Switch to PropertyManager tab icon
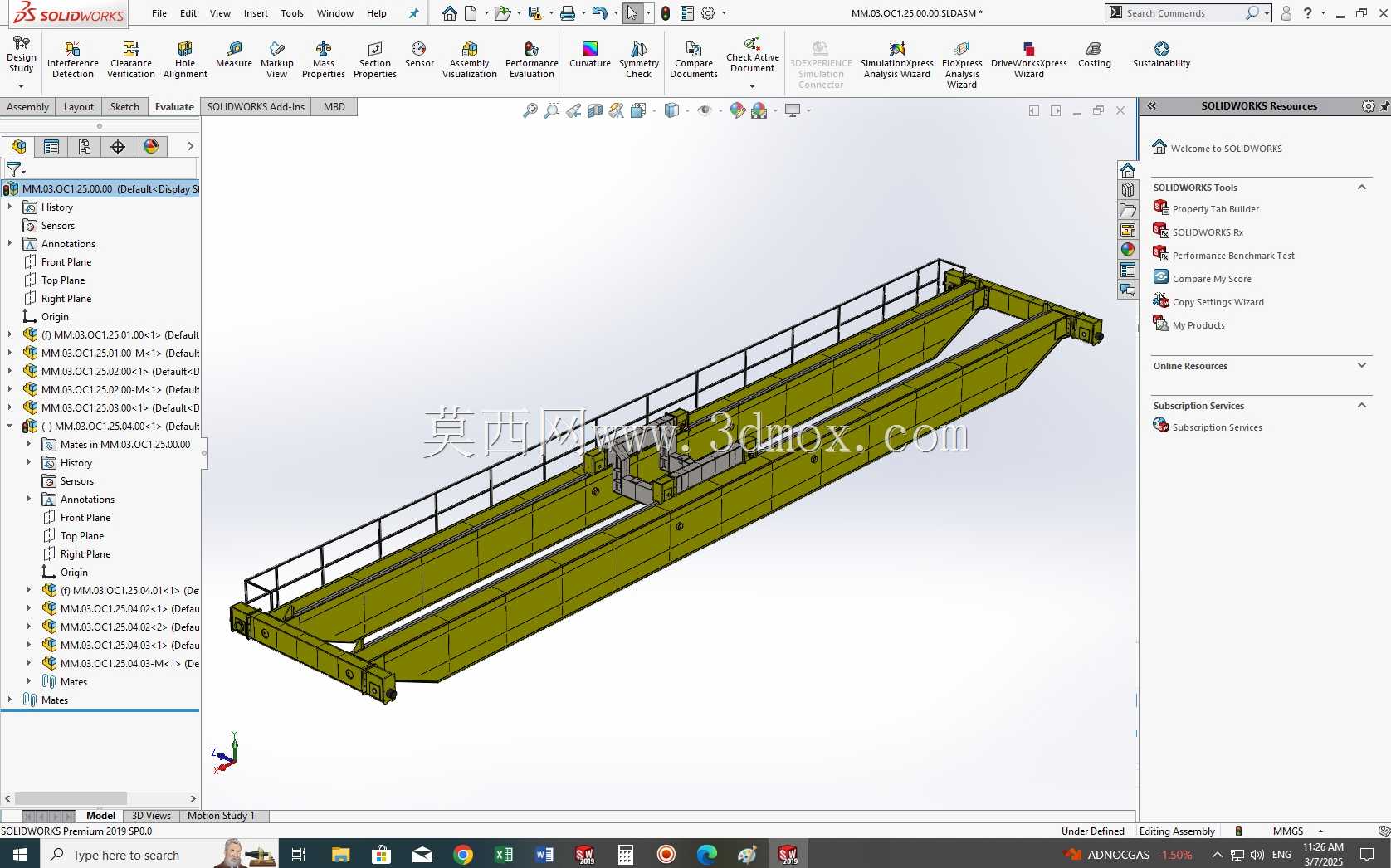The width and height of the screenshot is (1391, 868). click(x=51, y=147)
